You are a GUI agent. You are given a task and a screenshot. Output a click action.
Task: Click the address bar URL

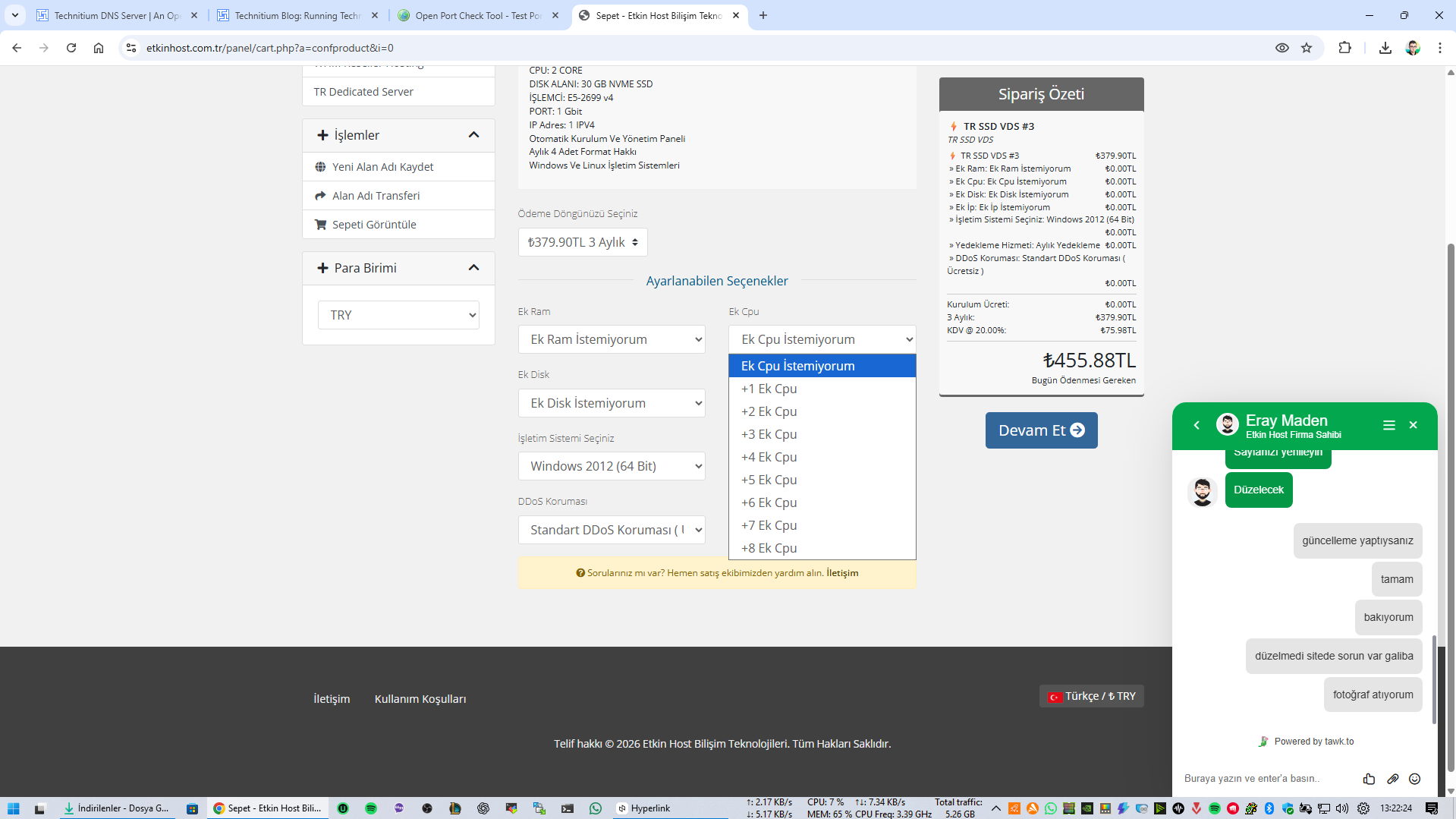(270, 48)
